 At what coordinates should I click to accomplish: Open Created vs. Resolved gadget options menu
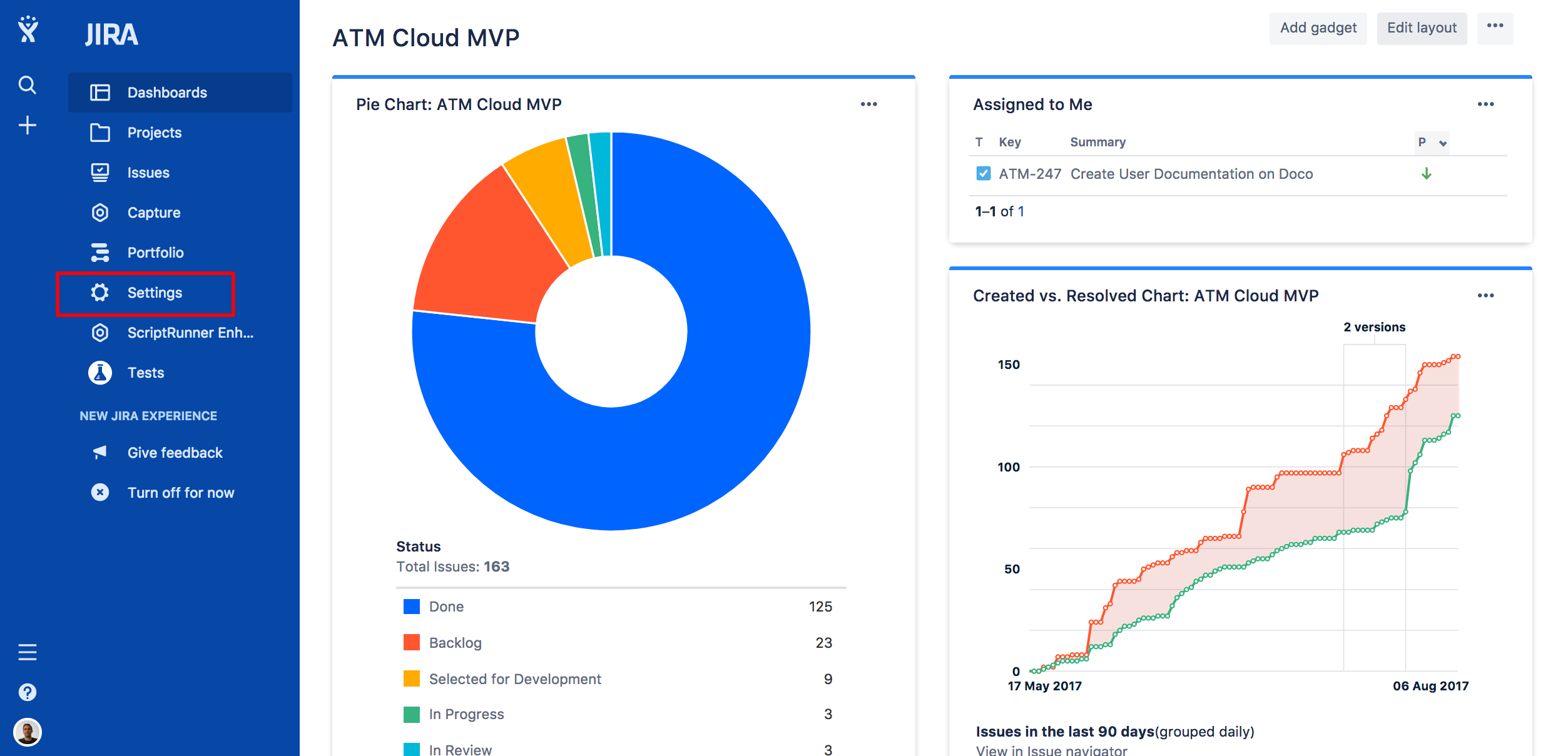click(x=1486, y=296)
